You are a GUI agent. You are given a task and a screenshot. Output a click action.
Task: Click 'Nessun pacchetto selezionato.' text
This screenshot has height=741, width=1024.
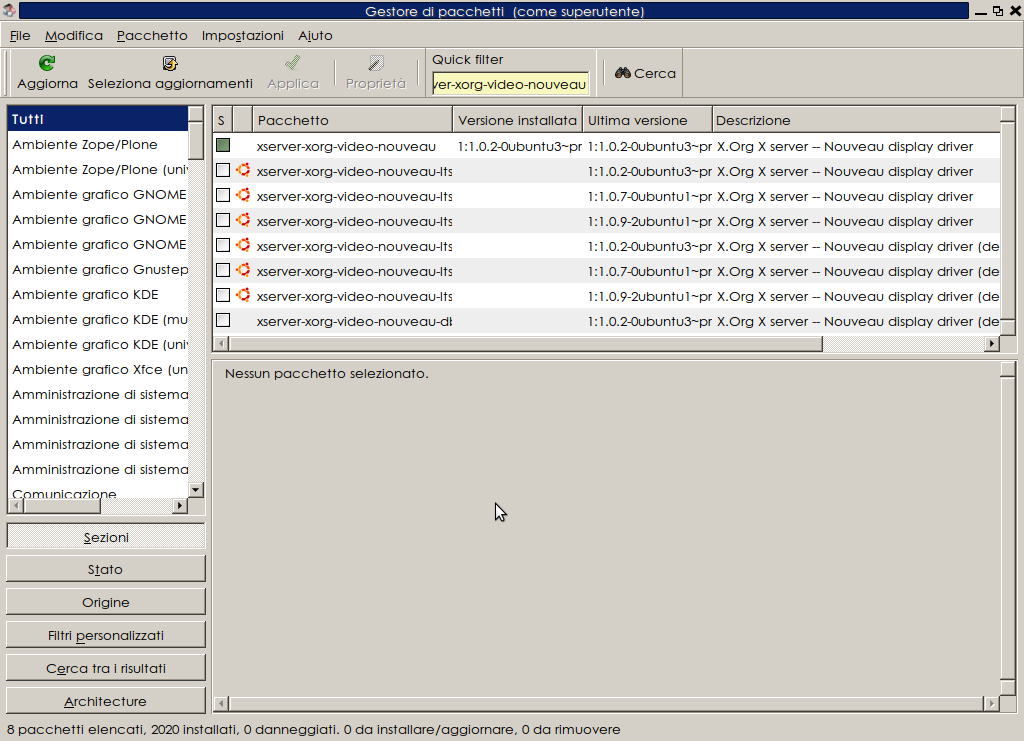(x=327, y=373)
